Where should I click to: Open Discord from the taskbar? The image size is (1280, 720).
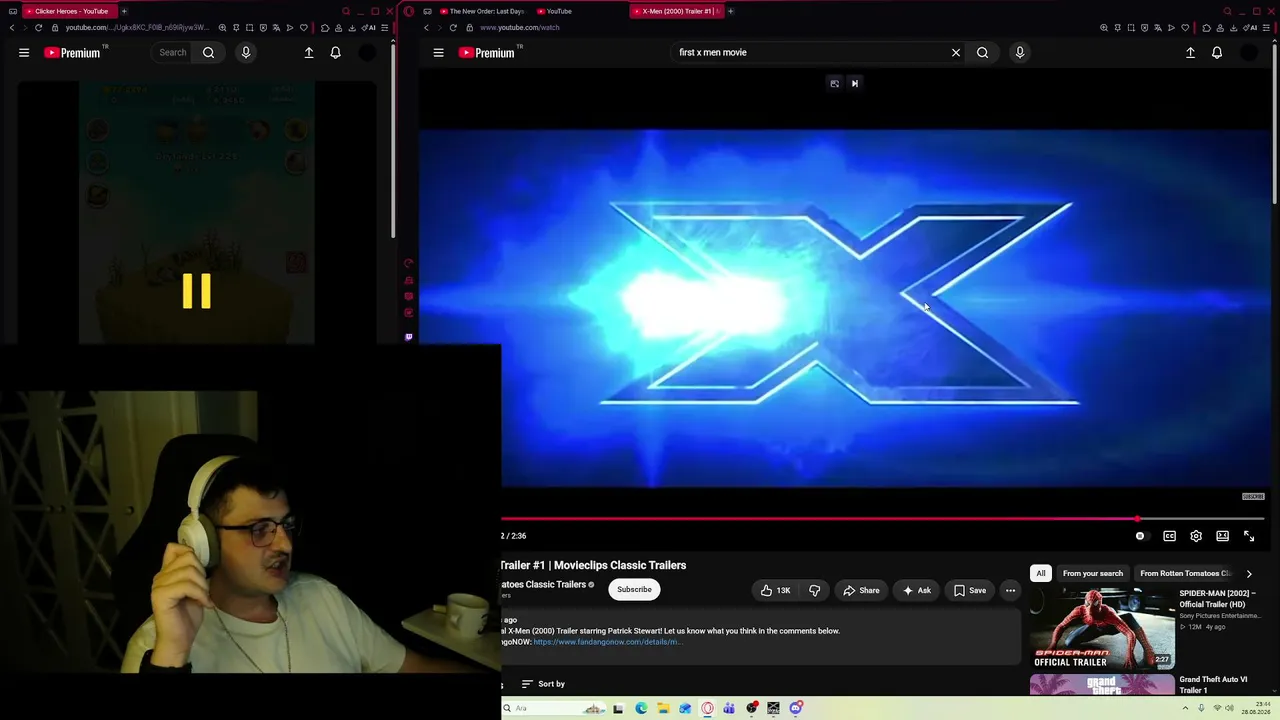tap(796, 709)
